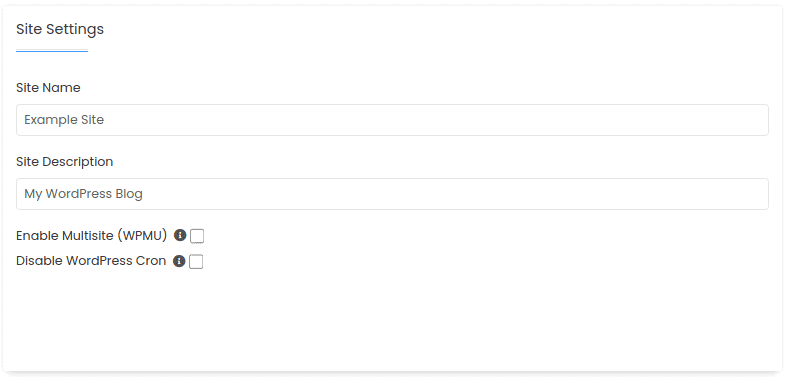Focus the Site Description input field
The height and width of the screenshot is (377, 790).
392,194
